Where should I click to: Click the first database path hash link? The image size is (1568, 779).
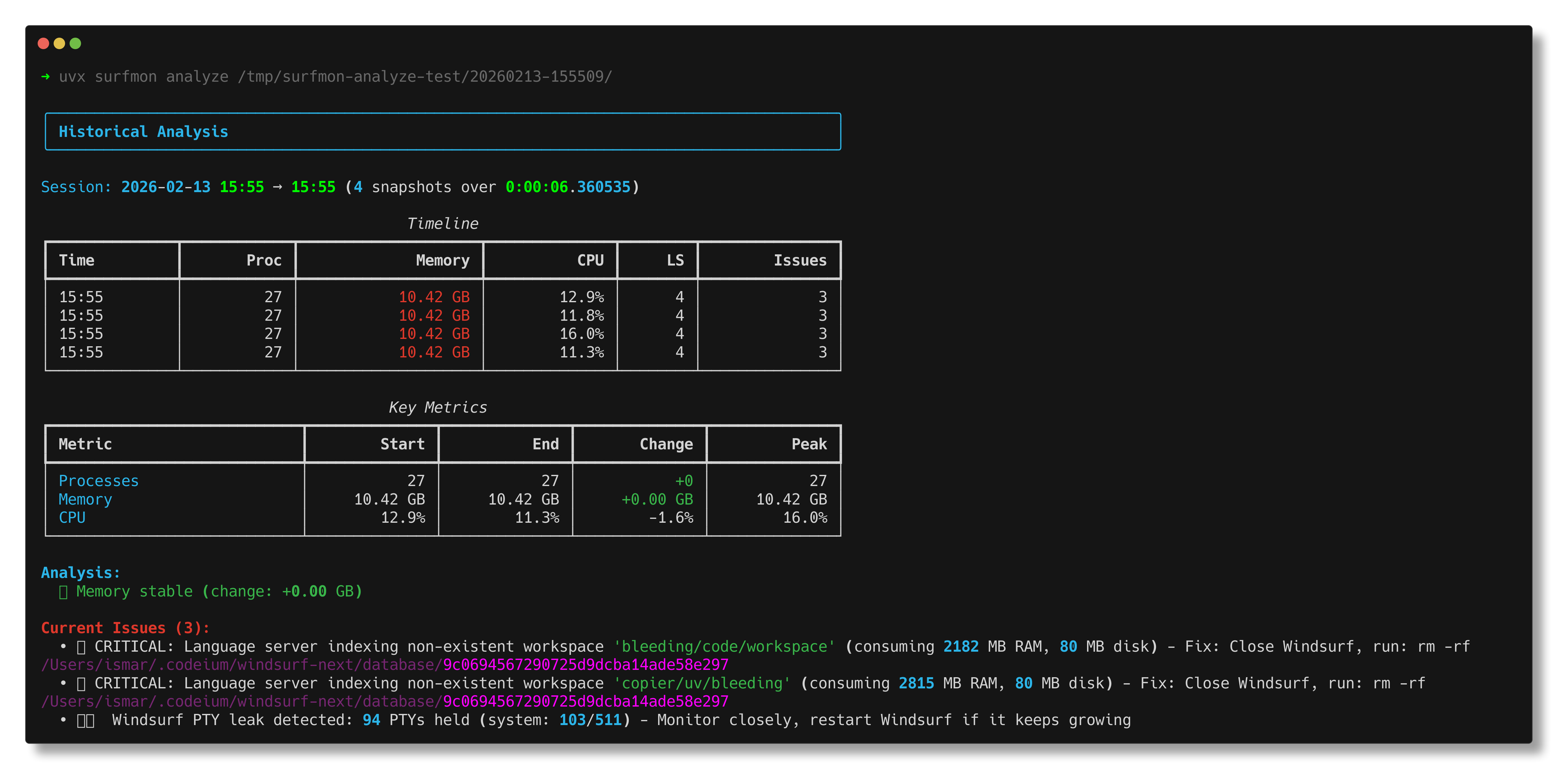pos(585,664)
